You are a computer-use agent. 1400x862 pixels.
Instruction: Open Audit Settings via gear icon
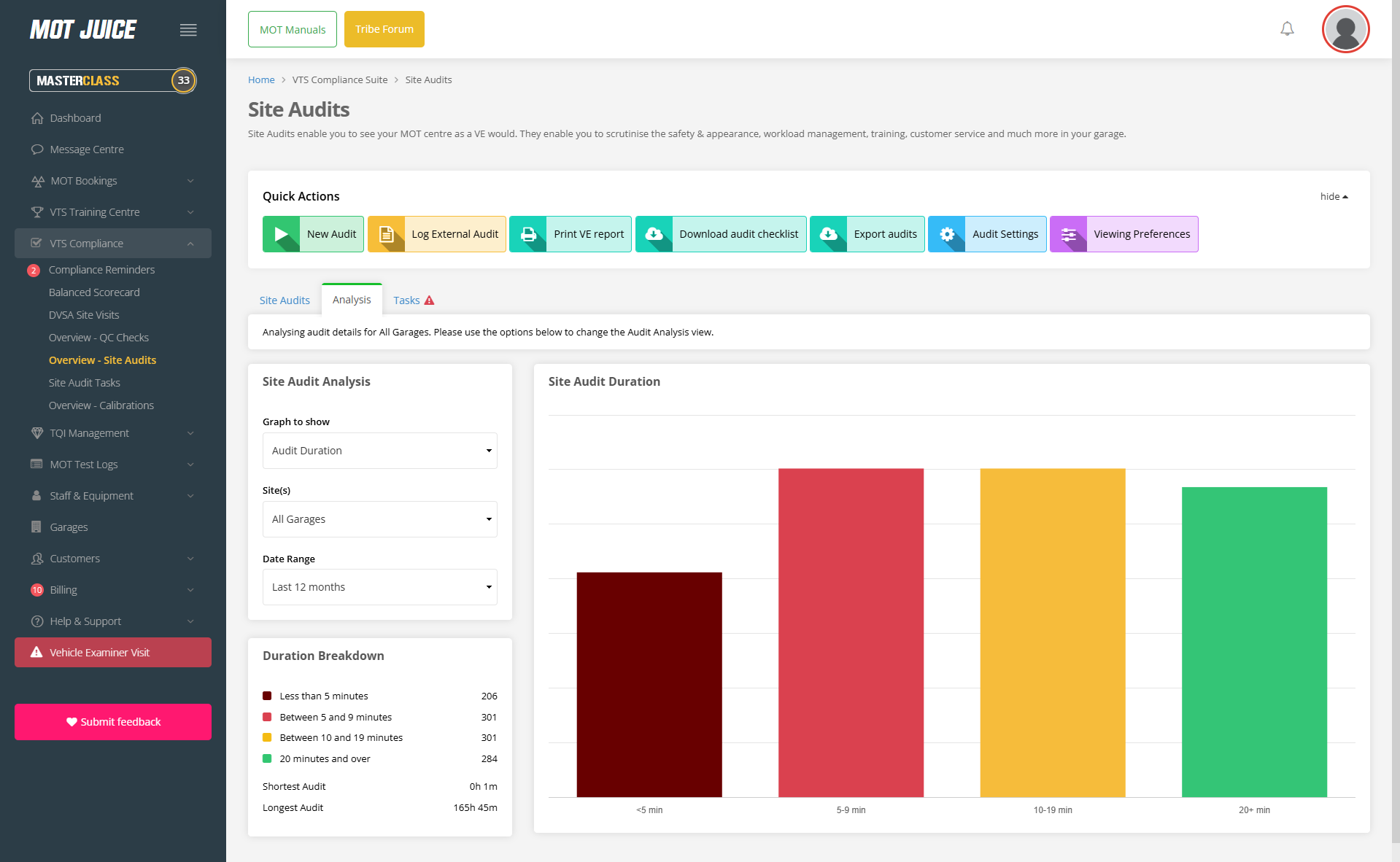pyautogui.click(x=948, y=234)
